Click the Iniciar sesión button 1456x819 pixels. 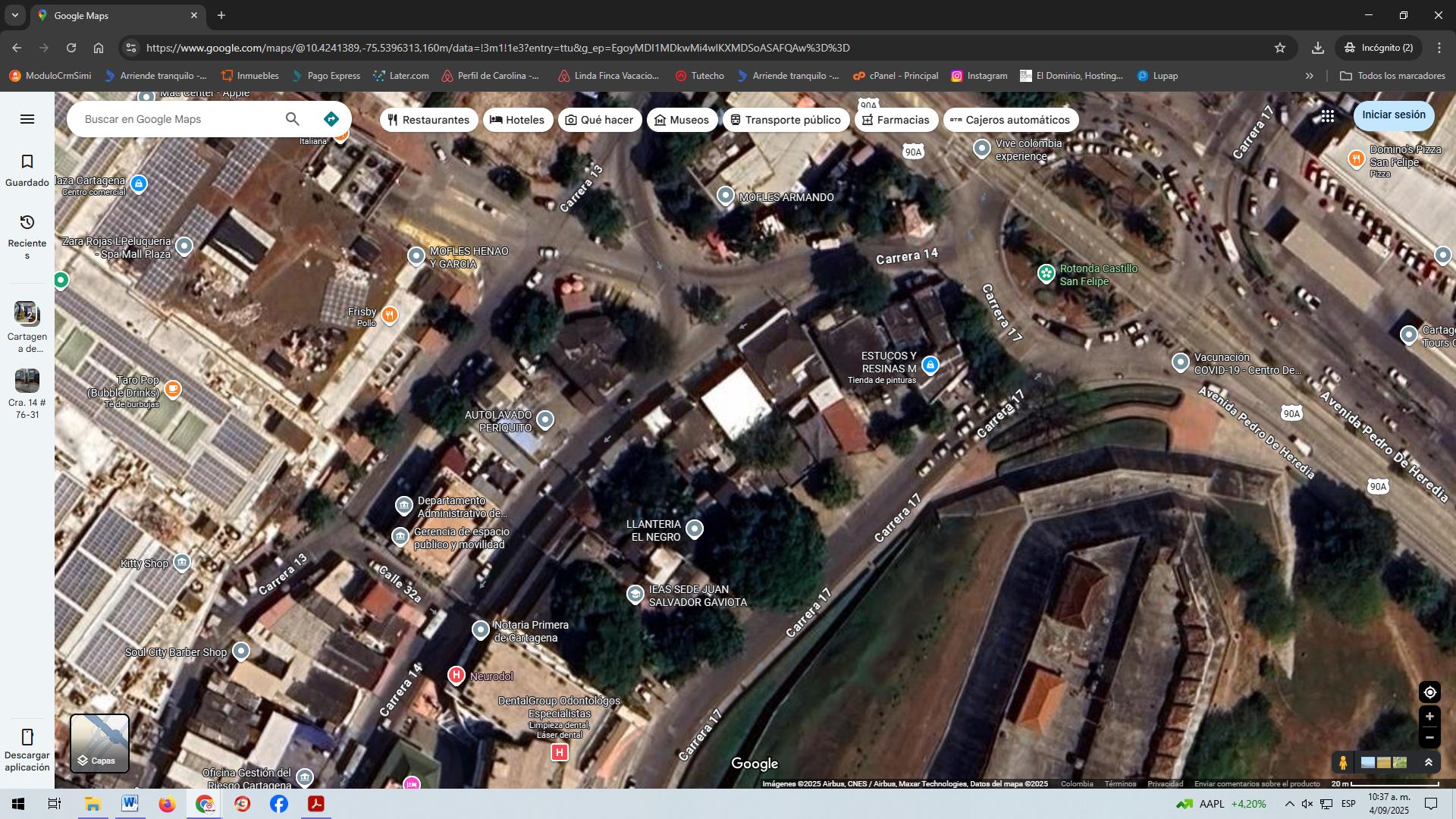(1393, 115)
